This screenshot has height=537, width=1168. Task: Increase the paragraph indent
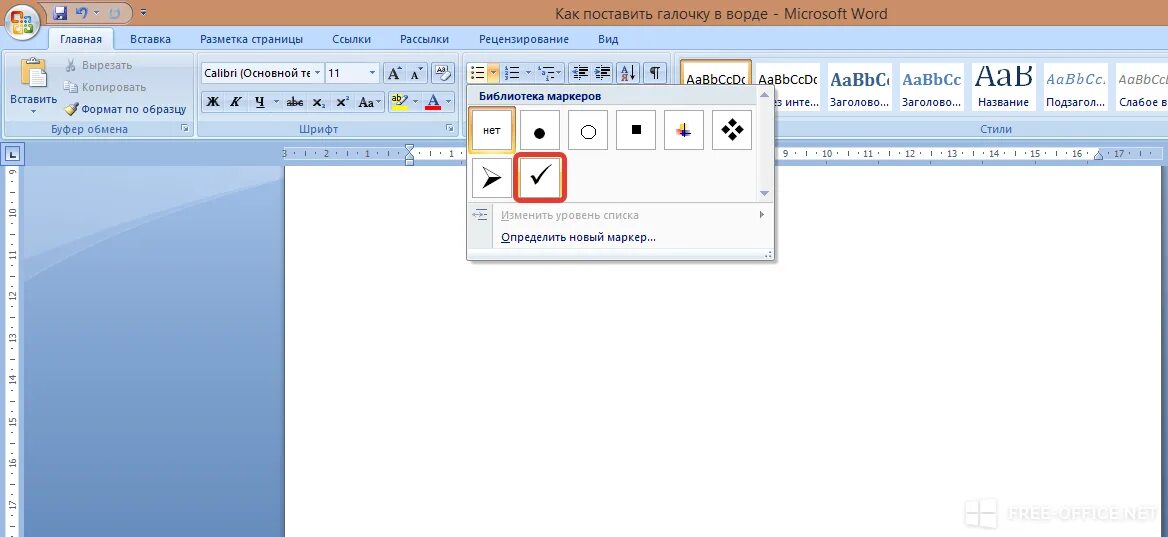tap(603, 73)
